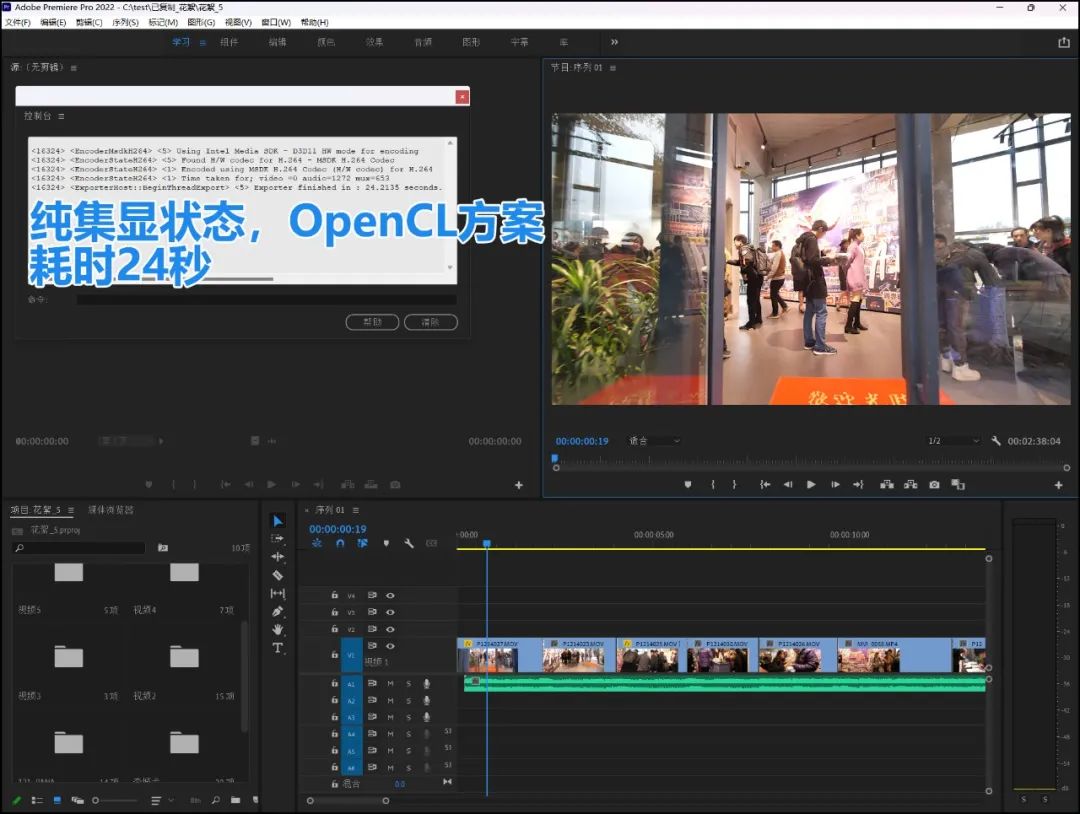This screenshot has width=1080, height=814.
Task: Click the timeline timecode 00:00:00:19 field
Action: [338, 529]
